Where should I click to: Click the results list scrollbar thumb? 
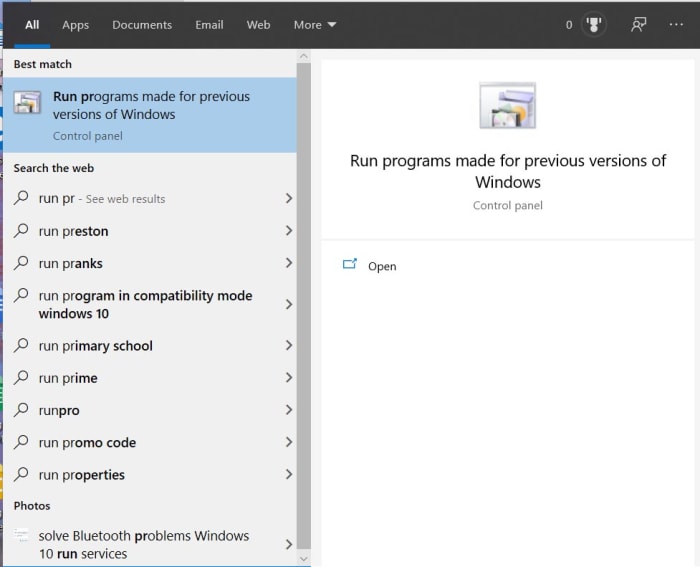[304, 306]
